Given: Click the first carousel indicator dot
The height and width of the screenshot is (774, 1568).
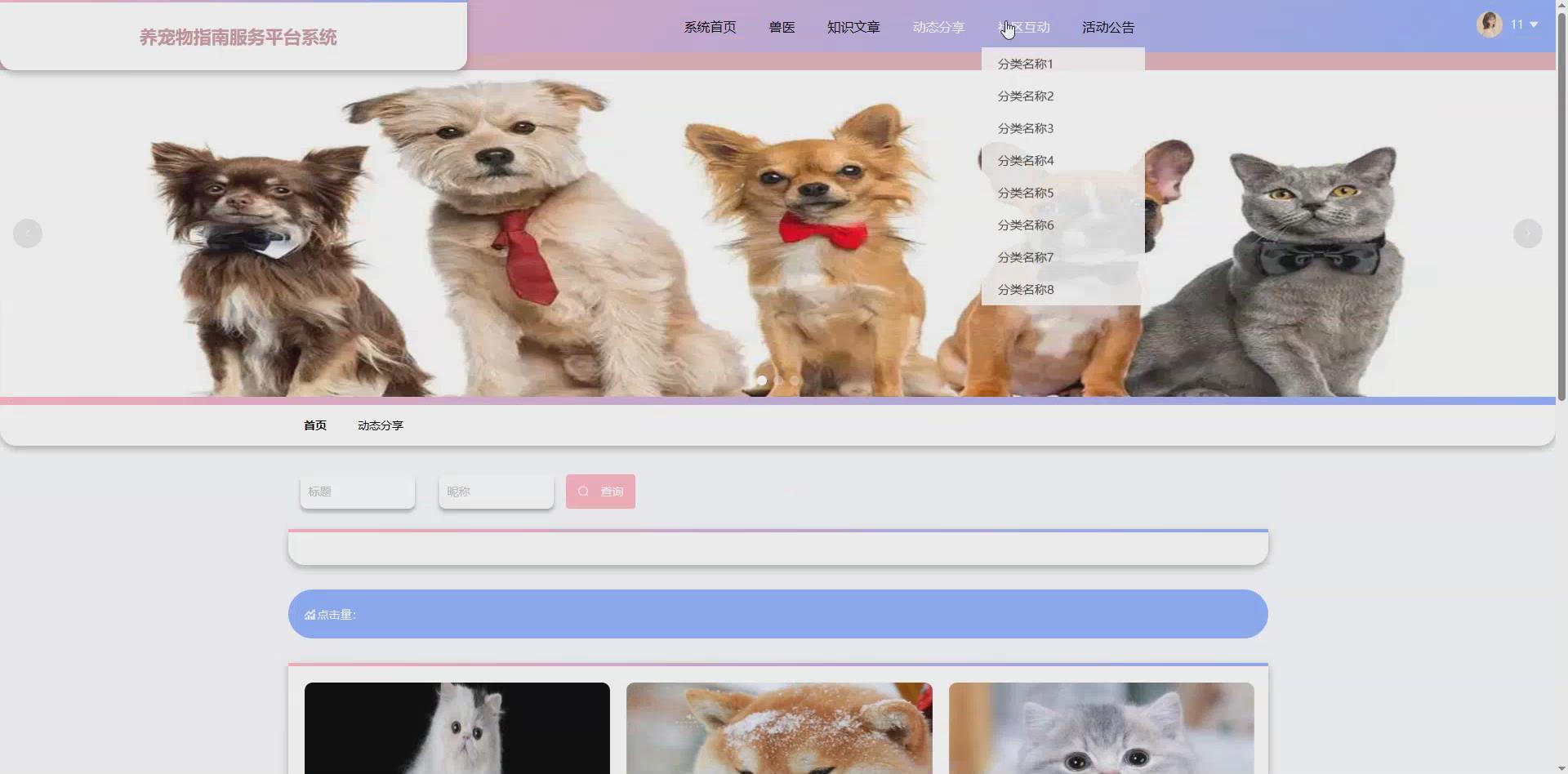Looking at the screenshot, I should point(762,380).
